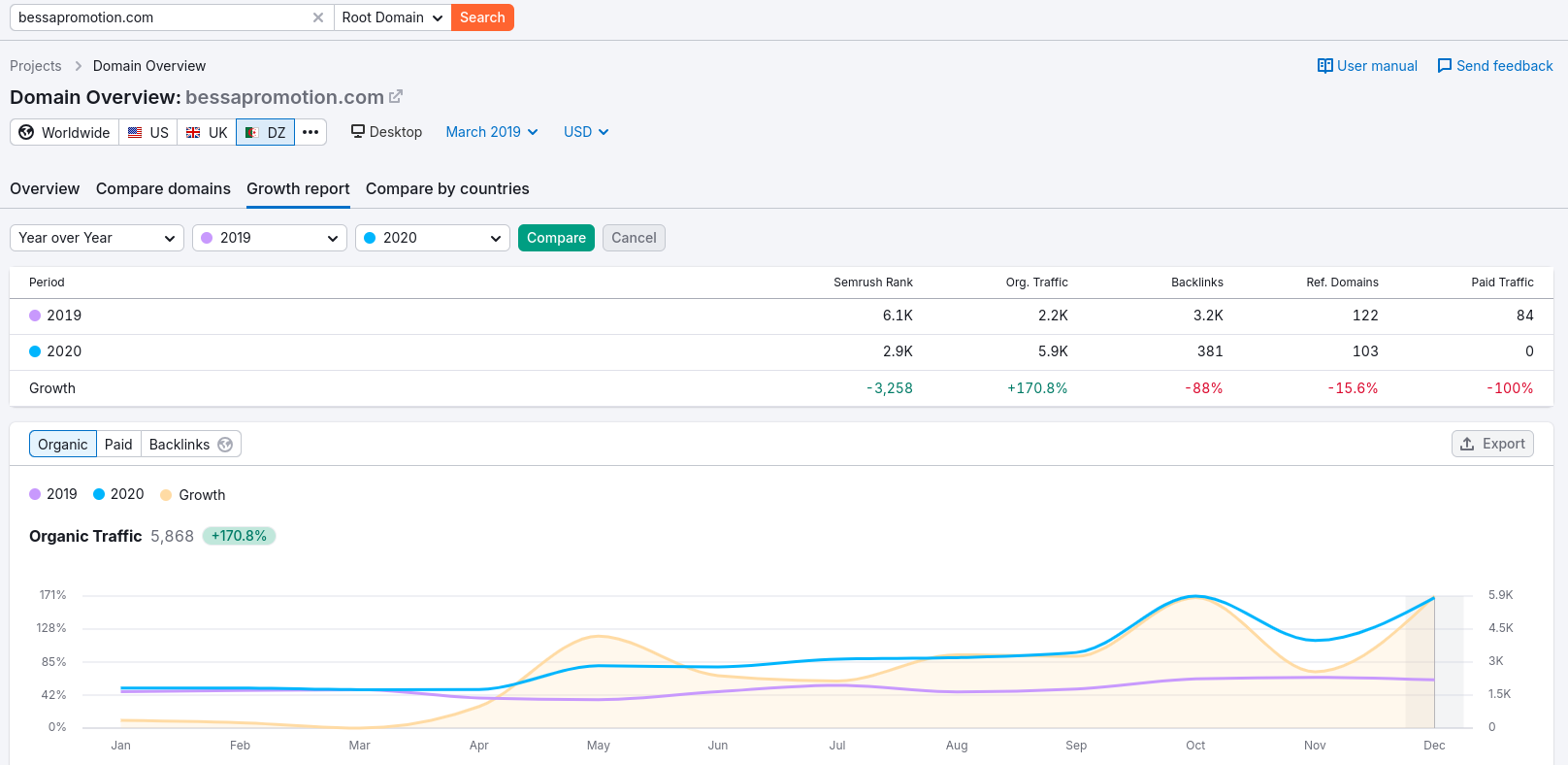1568x765 pixels.
Task: Click the +170.8% organic traffic badge
Action: 239,536
